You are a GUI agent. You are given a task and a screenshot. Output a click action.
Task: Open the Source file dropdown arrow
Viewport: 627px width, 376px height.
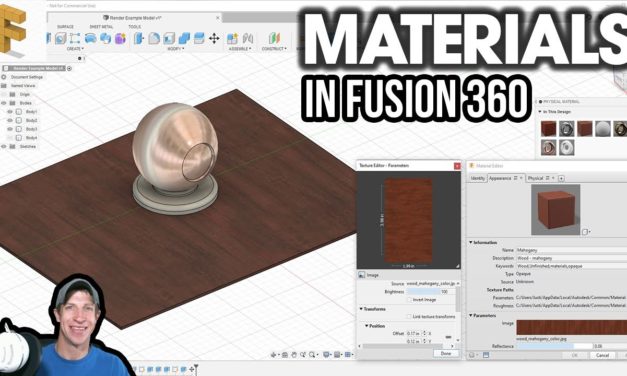(457, 283)
